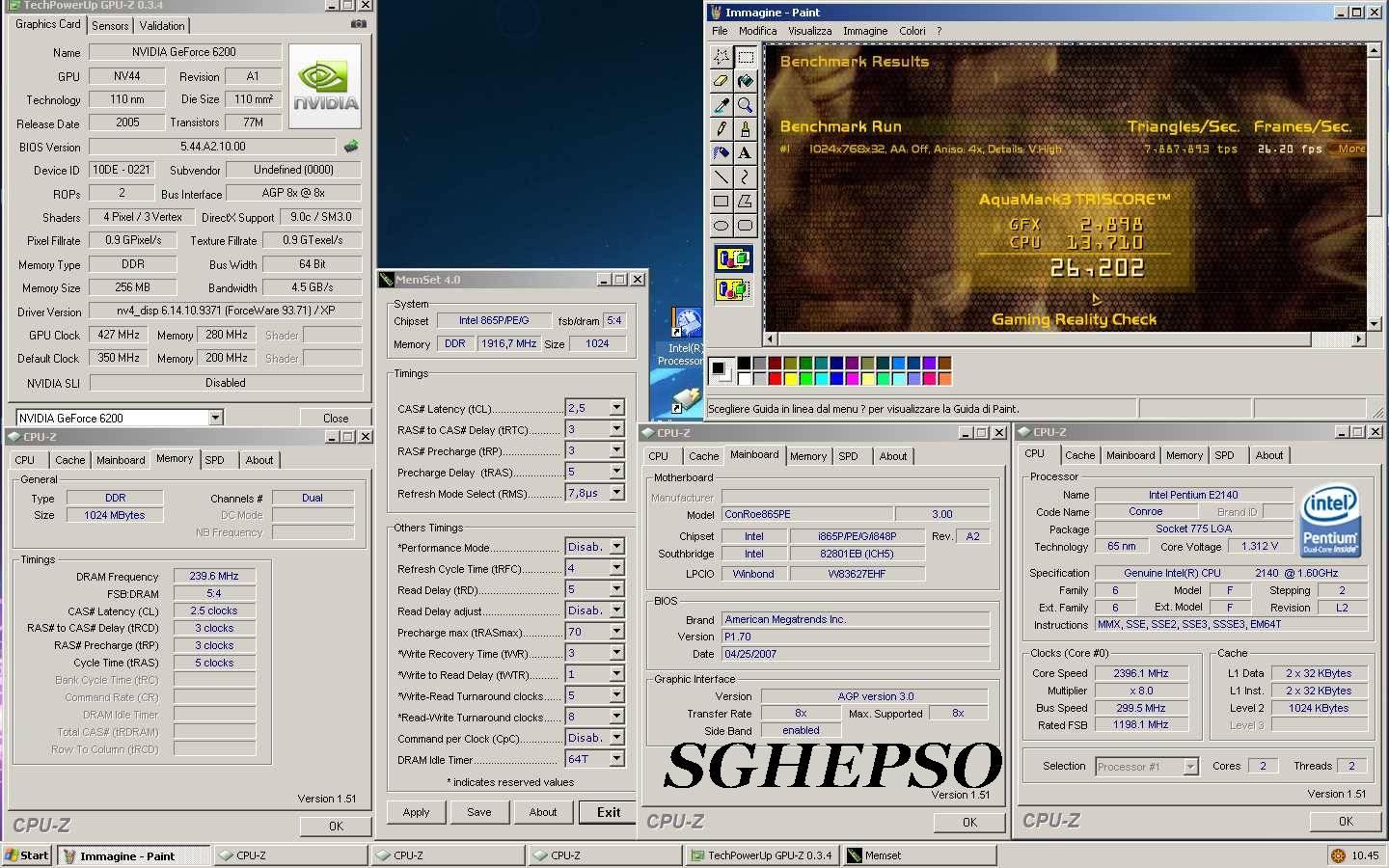Choose the straight Line tool

[x=721, y=177]
